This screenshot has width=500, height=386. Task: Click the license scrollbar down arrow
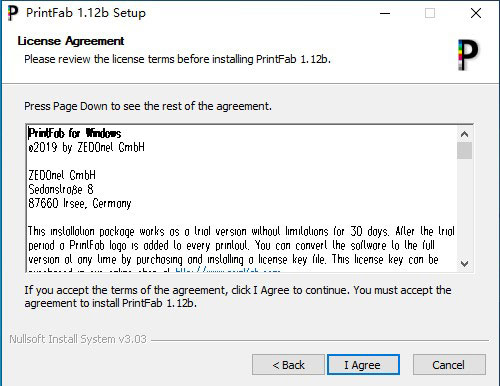click(464, 264)
